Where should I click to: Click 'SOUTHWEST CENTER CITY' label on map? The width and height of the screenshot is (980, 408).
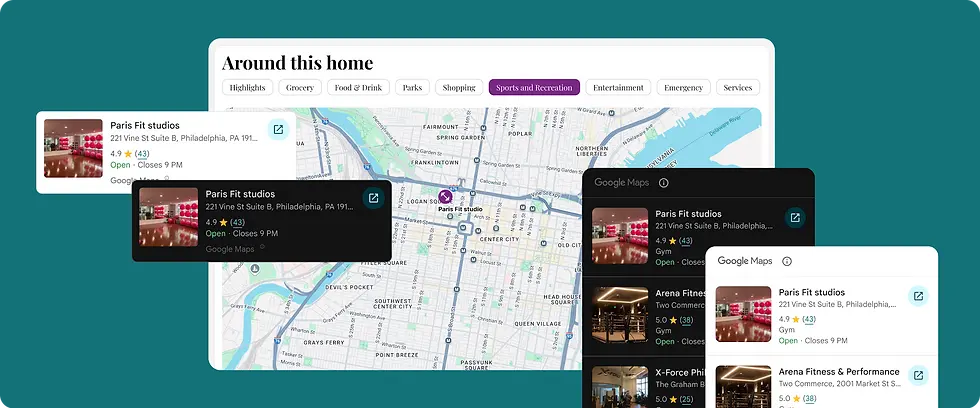coord(393,304)
